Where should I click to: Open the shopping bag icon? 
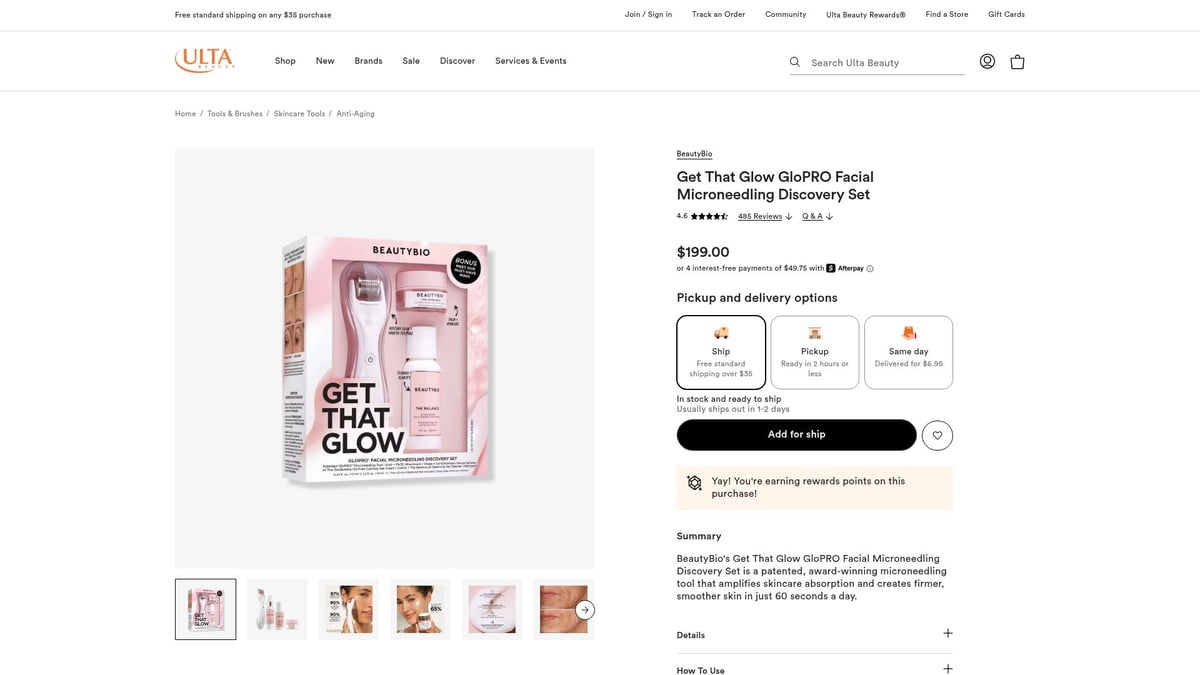click(1017, 61)
